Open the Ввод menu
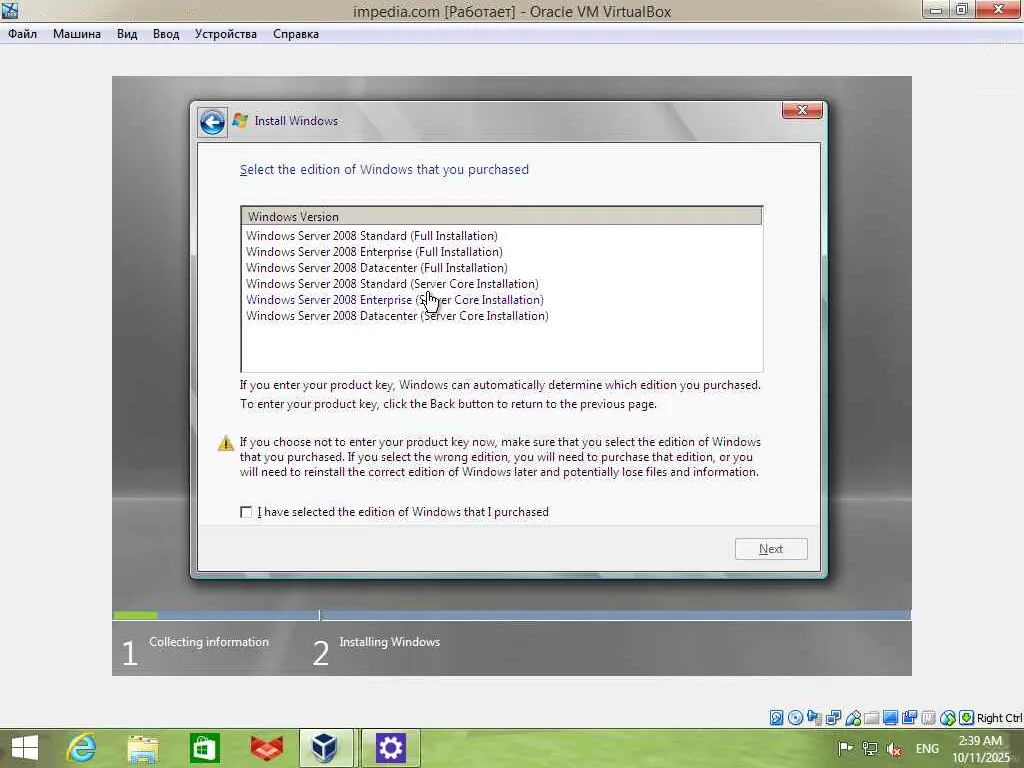 click(166, 34)
